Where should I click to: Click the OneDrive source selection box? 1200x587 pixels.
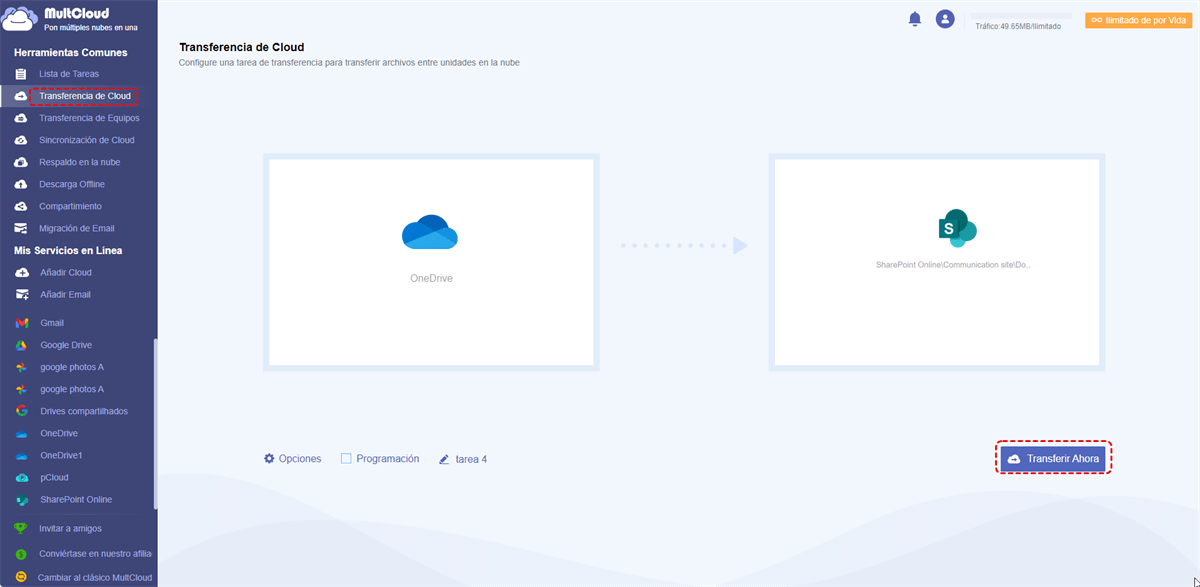[431, 263]
